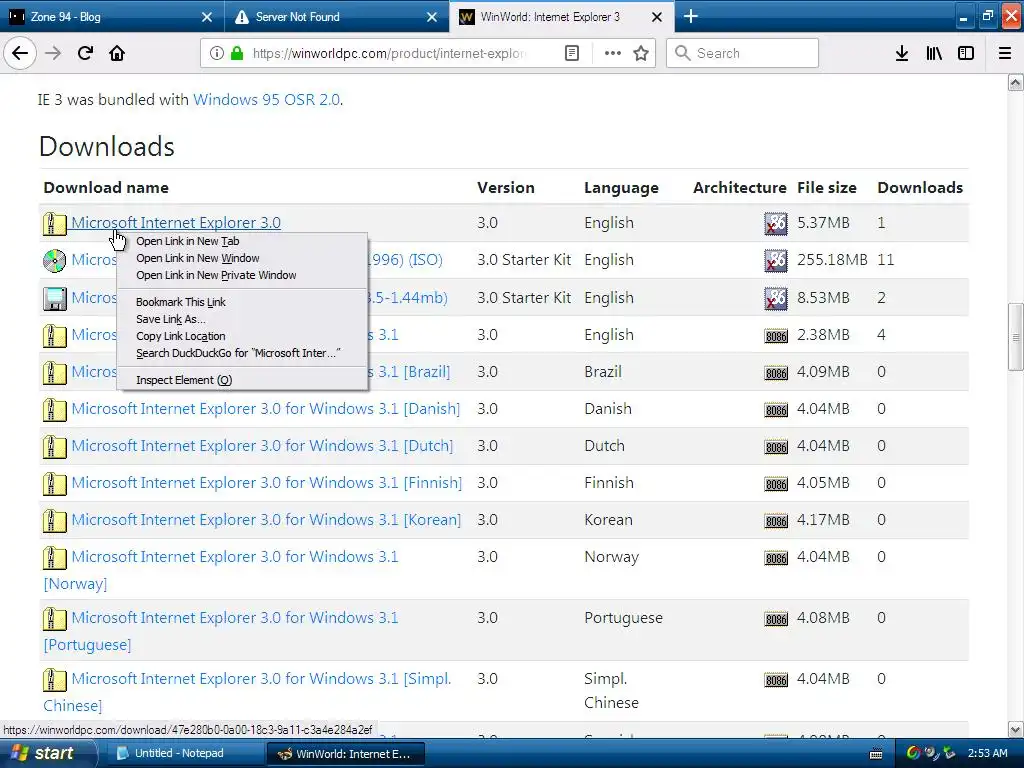Click the forward navigation arrow
The width and height of the screenshot is (1024, 768).
click(x=53, y=53)
